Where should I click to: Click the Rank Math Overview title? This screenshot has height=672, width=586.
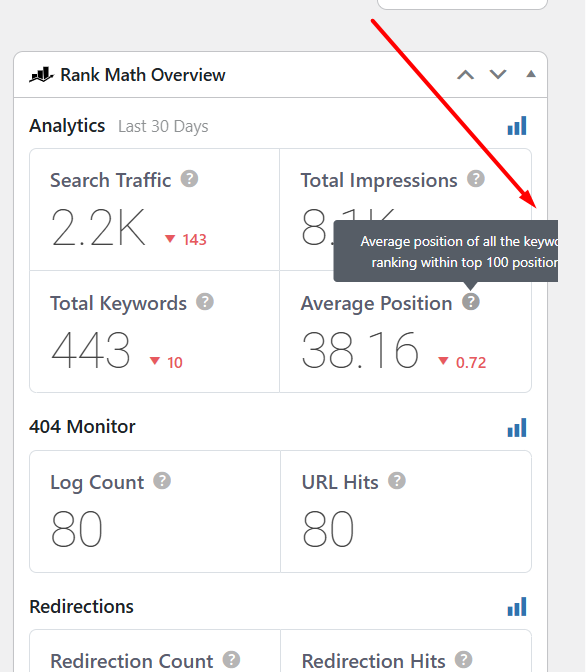pyautogui.click(x=143, y=75)
